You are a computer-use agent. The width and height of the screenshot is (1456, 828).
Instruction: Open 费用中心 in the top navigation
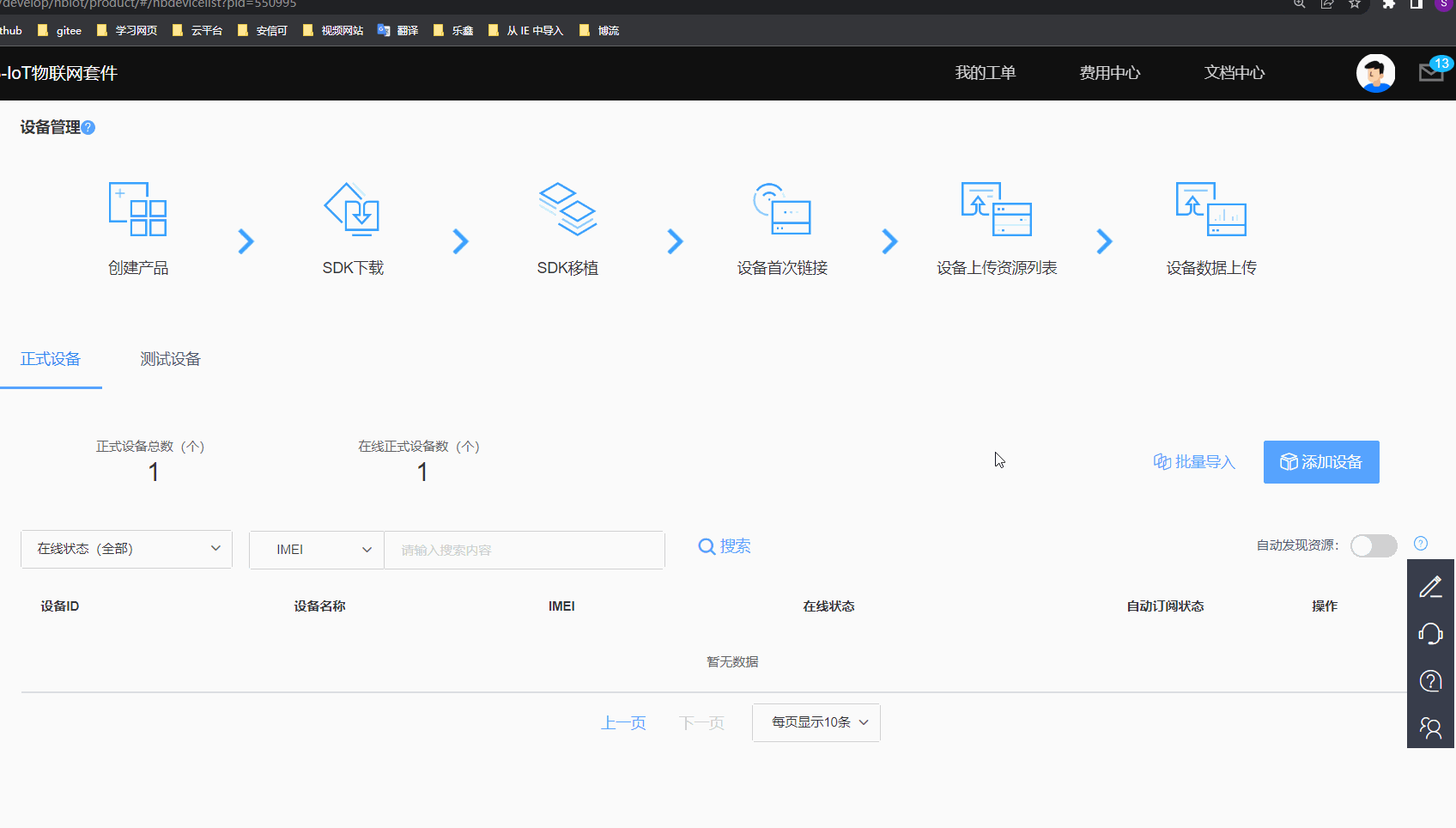pos(1110,73)
